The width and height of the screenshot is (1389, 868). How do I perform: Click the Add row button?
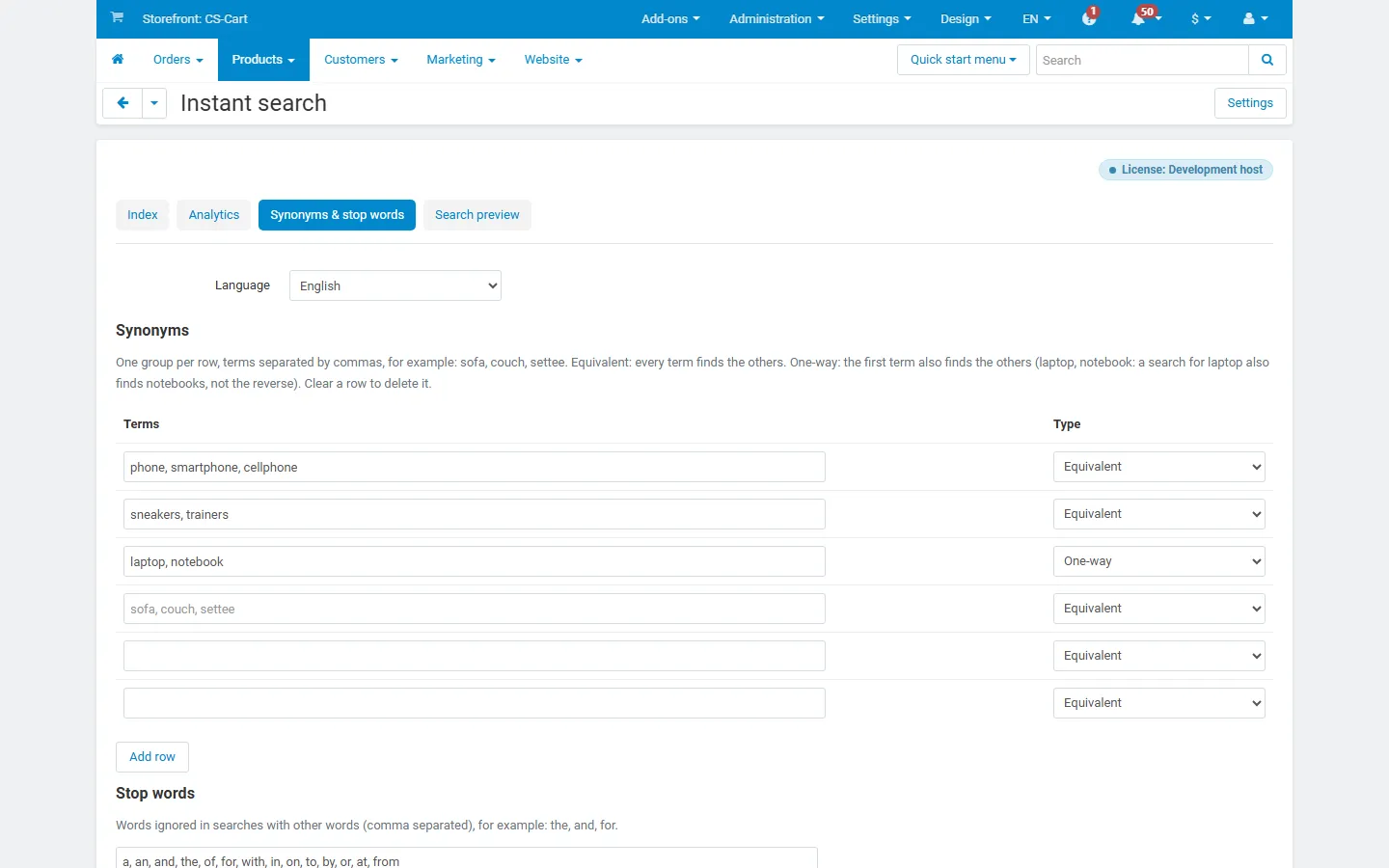point(152,757)
